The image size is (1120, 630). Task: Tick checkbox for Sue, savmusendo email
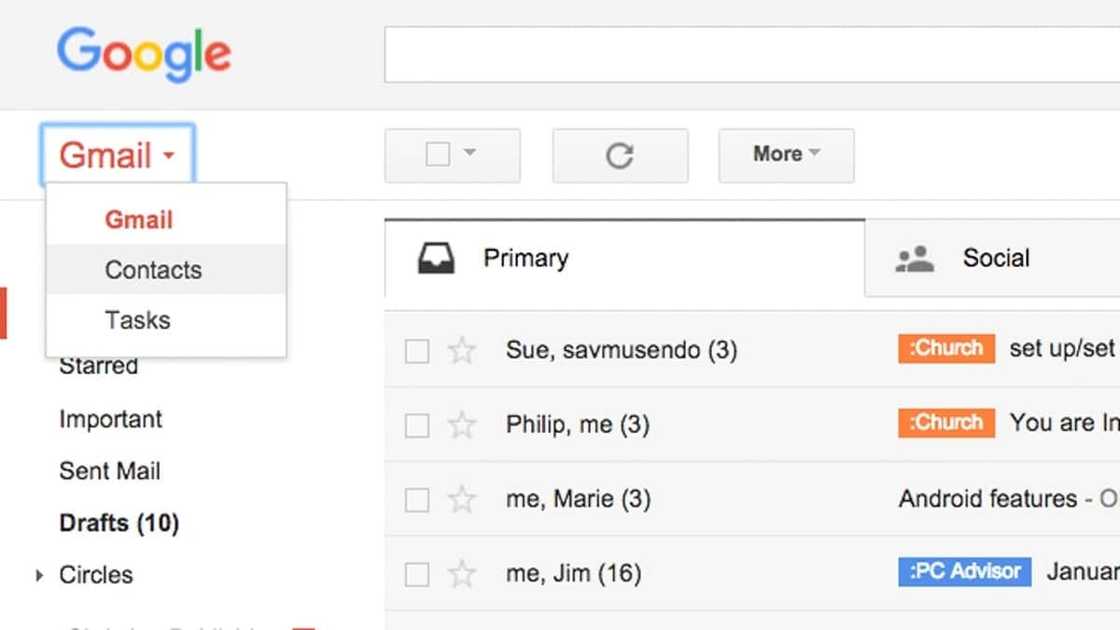(x=417, y=351)
